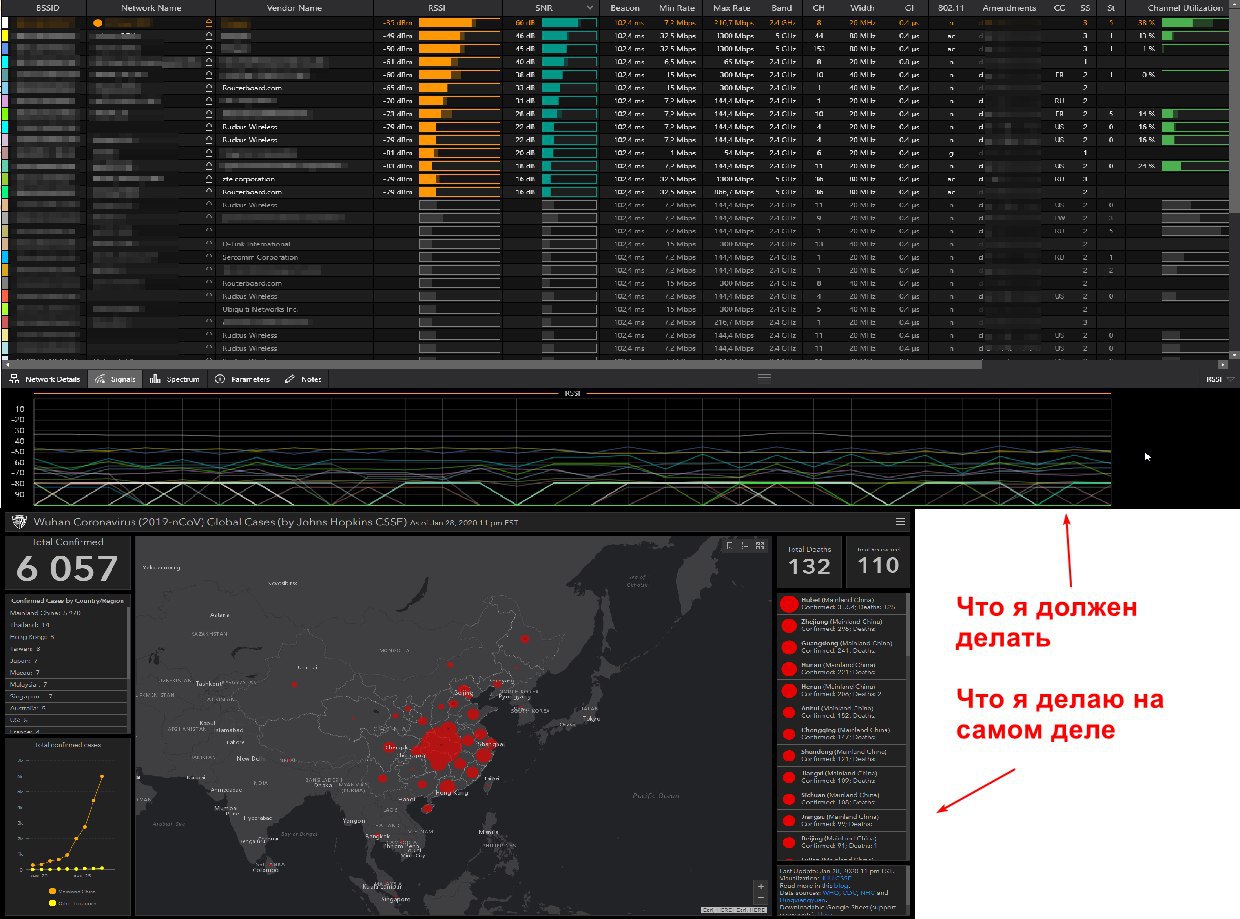Zoom out on the map with minus button
This screenshot has height=919, width=1240.
(x=762, y=899)
